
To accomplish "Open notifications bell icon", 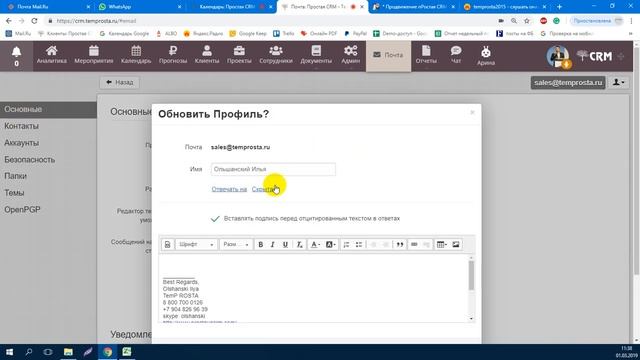I will coord(16,52).
